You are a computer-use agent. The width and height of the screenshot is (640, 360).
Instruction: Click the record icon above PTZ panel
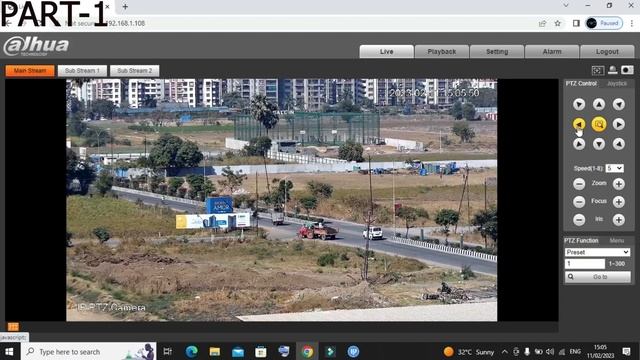tap(627, 70)
